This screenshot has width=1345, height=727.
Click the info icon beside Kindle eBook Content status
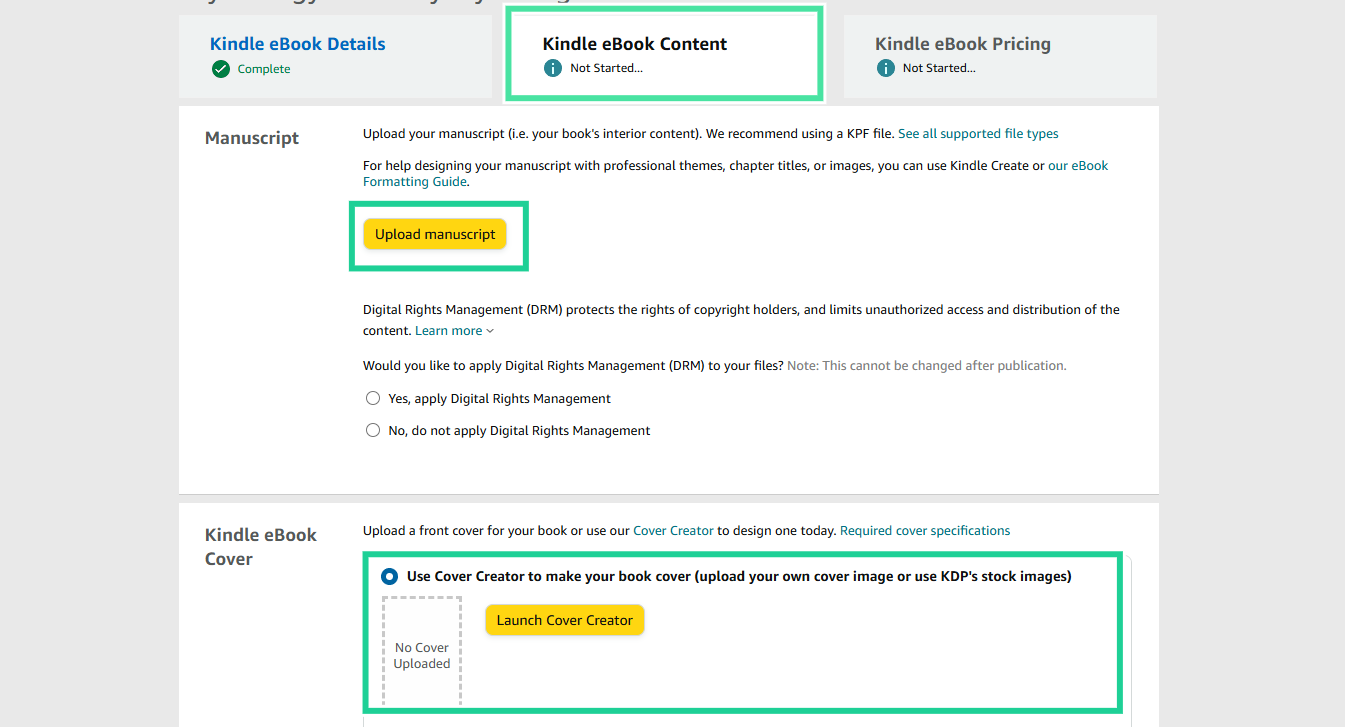553,68
